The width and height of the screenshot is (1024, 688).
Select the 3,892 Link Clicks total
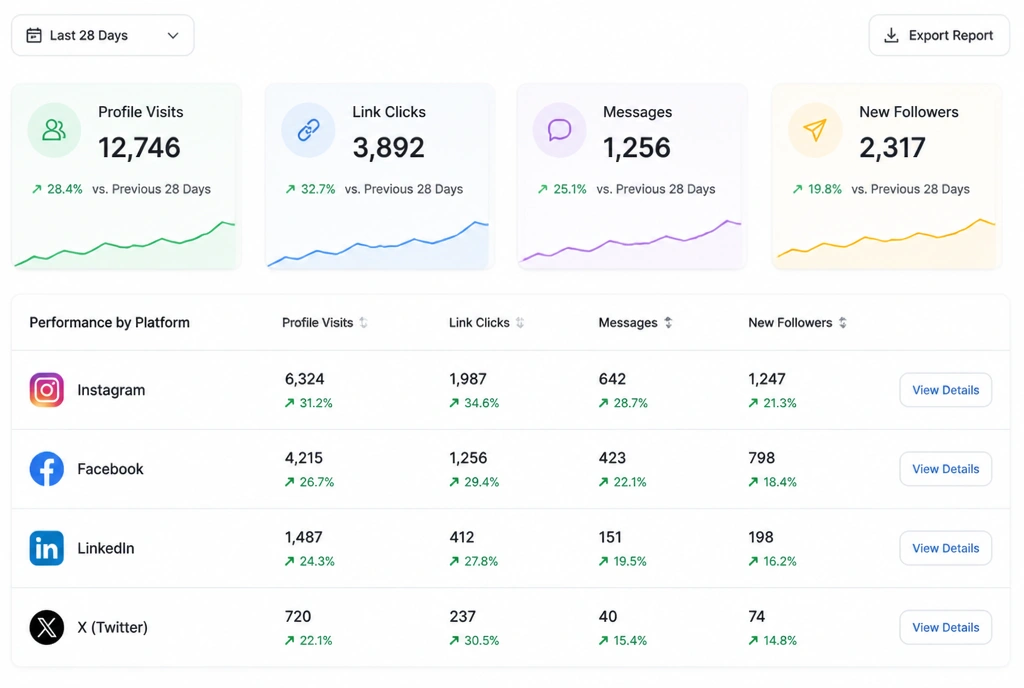pyautogui.click(x=389, y=148)
